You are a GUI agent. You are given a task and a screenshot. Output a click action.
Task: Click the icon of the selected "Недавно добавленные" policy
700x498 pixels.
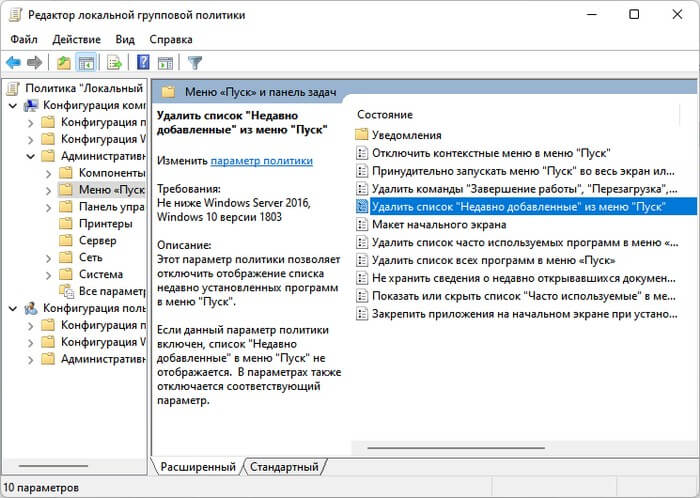362,206
